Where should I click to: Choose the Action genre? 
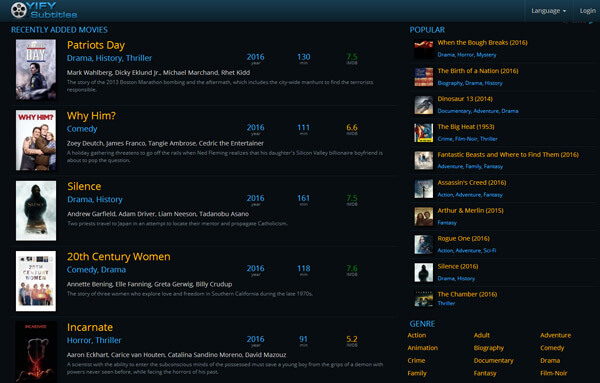pos(417,335)
